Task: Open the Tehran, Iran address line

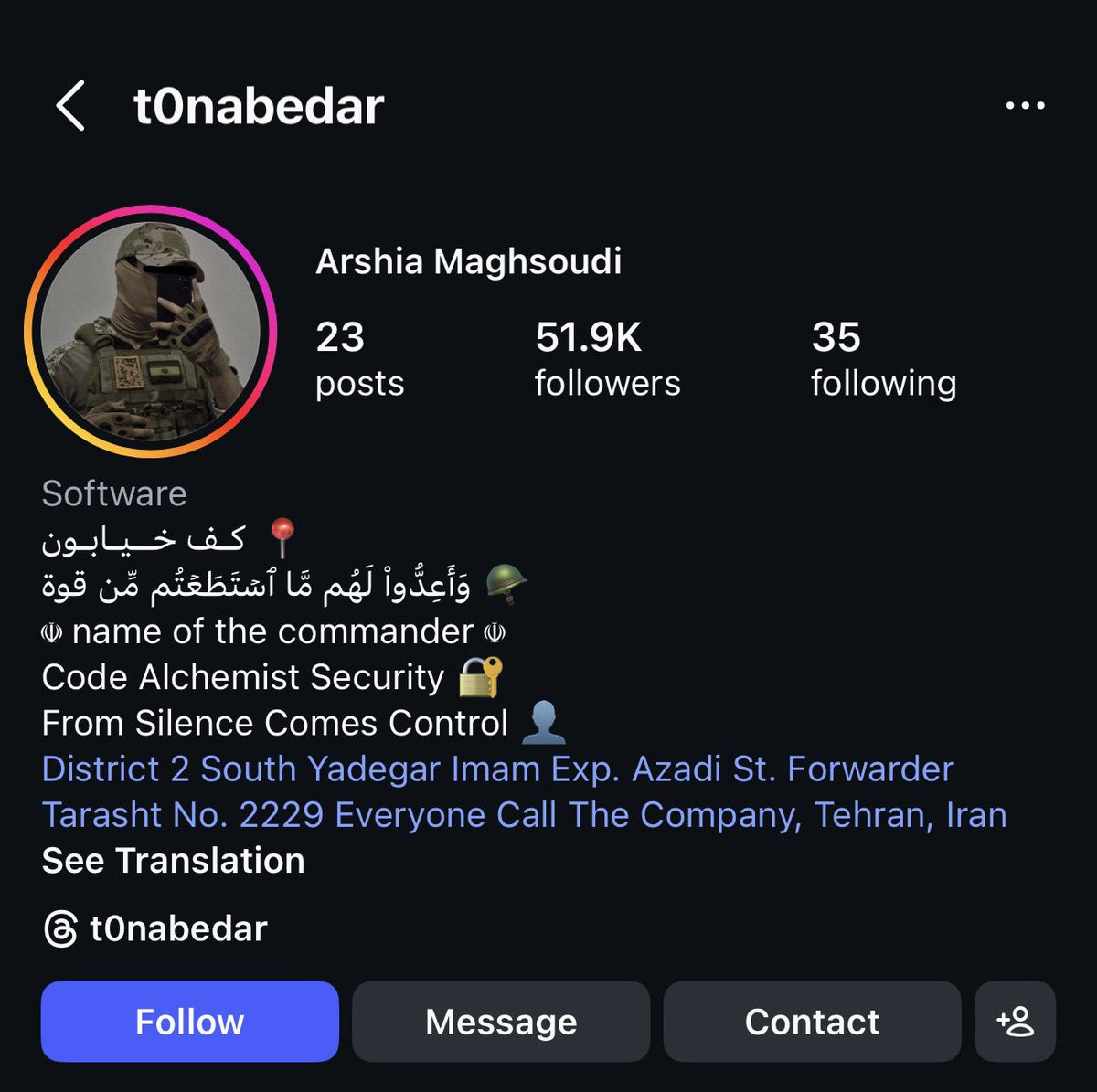Action: tap(524, 815)
